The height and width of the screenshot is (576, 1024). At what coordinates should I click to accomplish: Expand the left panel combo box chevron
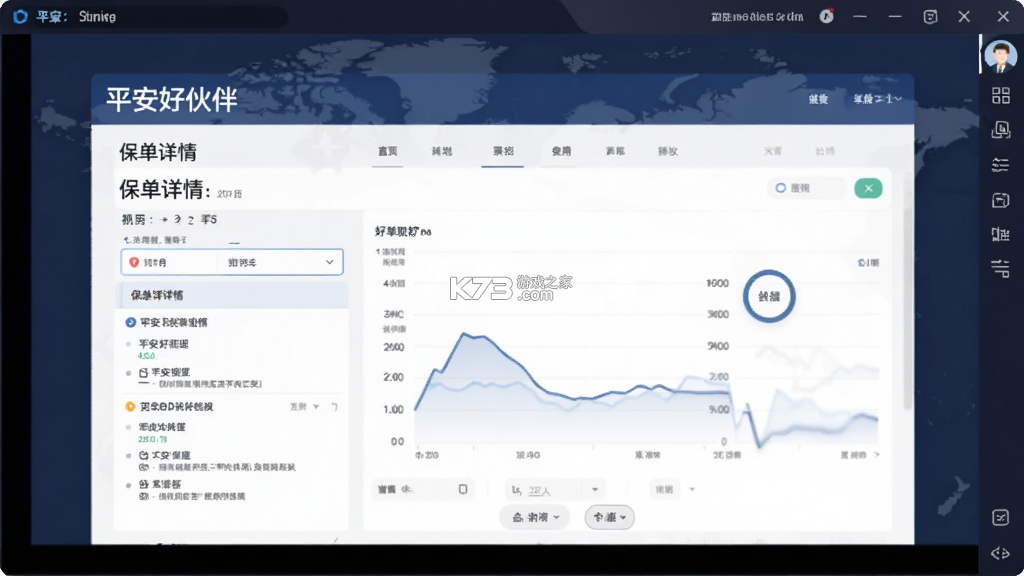tap(330, 262)
